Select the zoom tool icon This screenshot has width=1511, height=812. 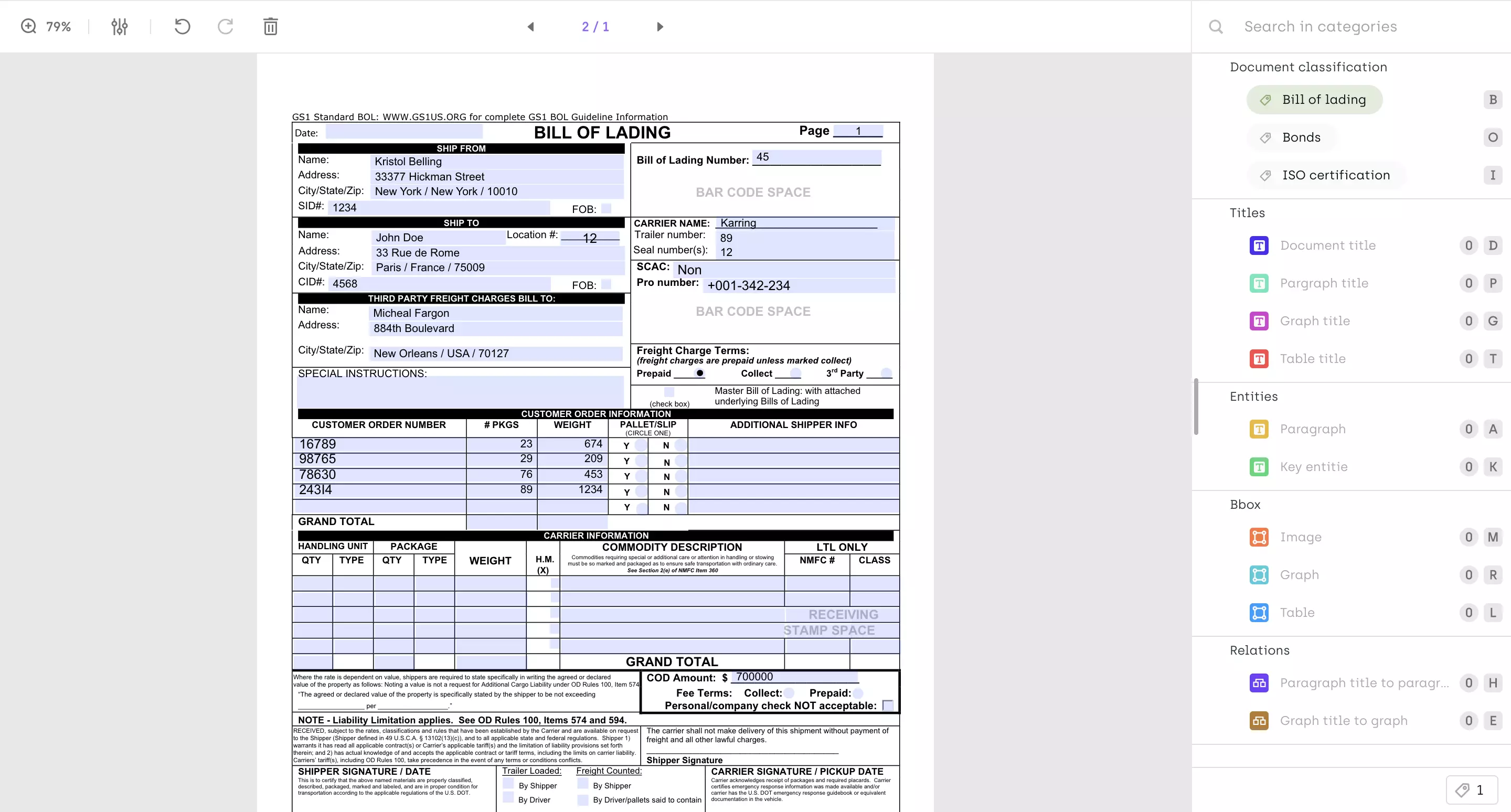coord(28,26)
